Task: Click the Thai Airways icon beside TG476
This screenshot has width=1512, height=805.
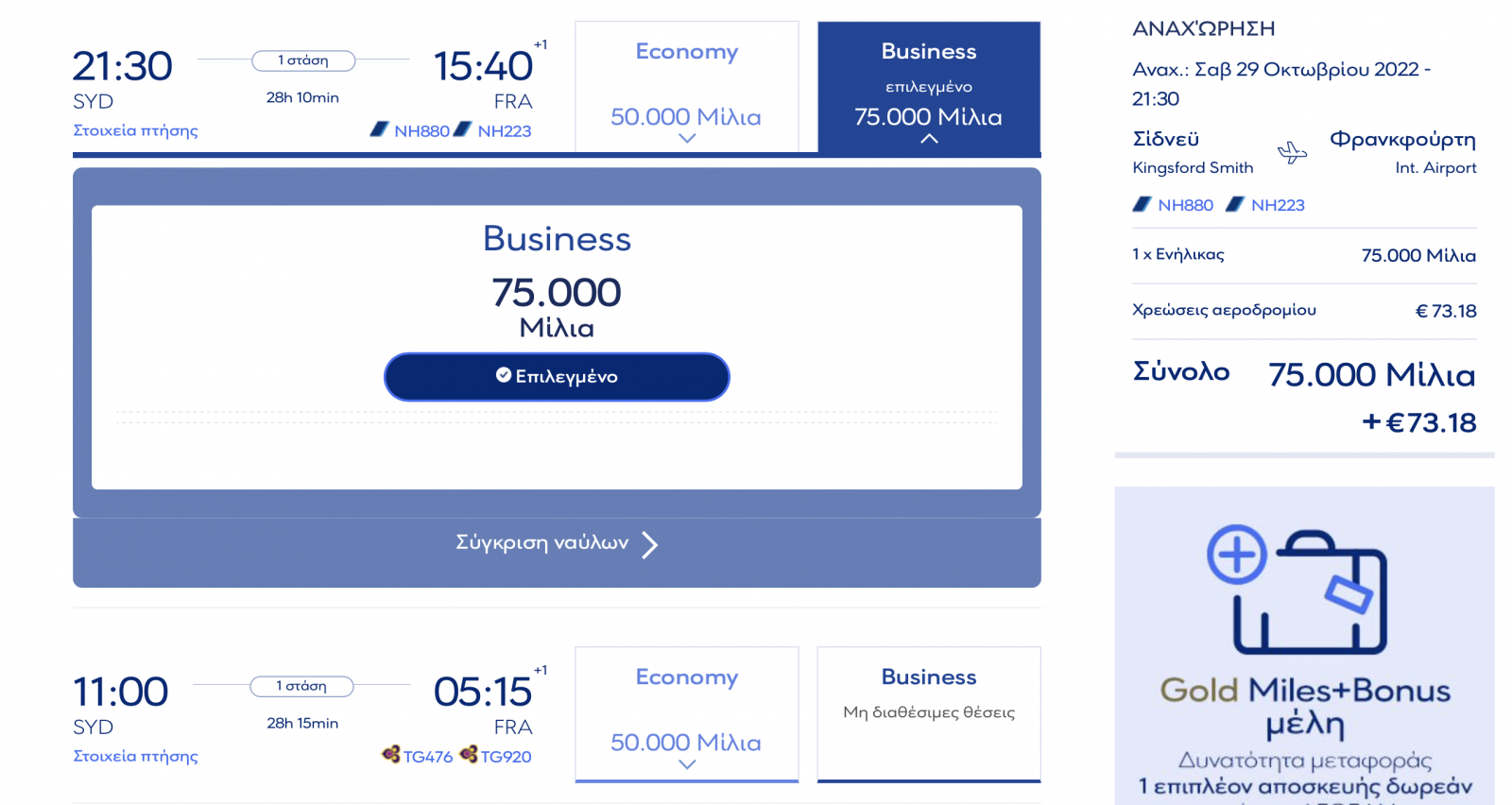Action: coord(391,754)
